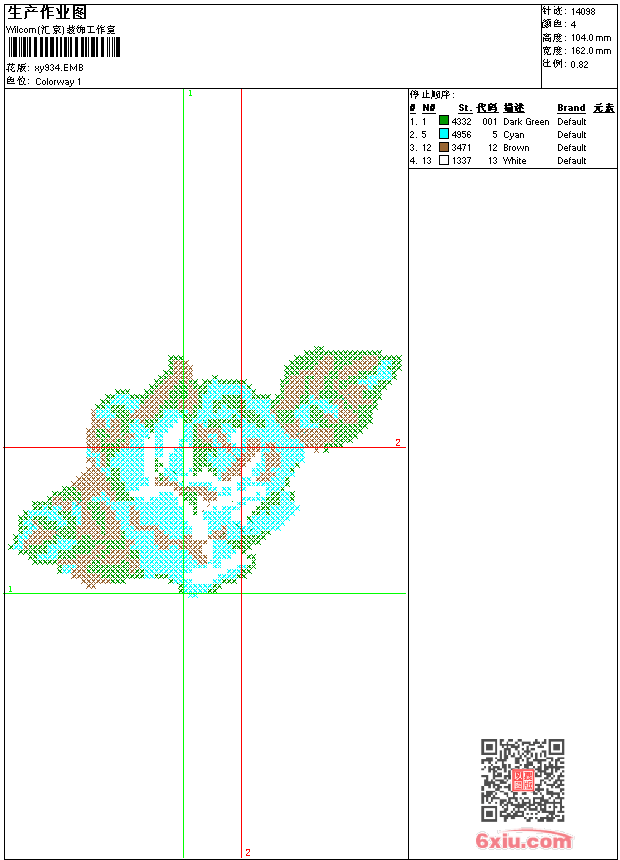Click the QR code image
620x860 pixels.
coord(522,780)
